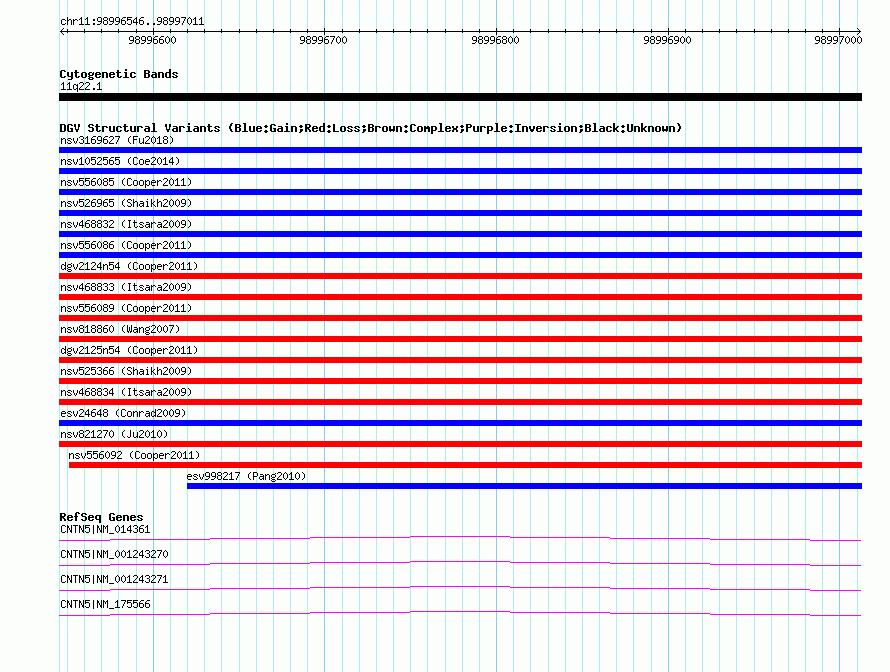Click the red bar under nsv468833
This screenshot has height=672, width=890.
(460, 297)
